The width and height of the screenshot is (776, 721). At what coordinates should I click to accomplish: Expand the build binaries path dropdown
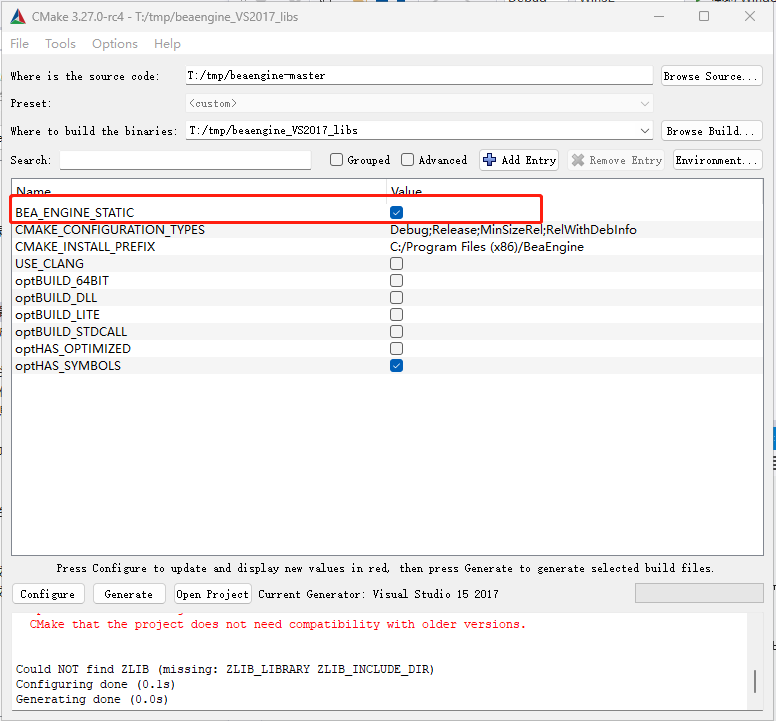(x=644, y=131)
